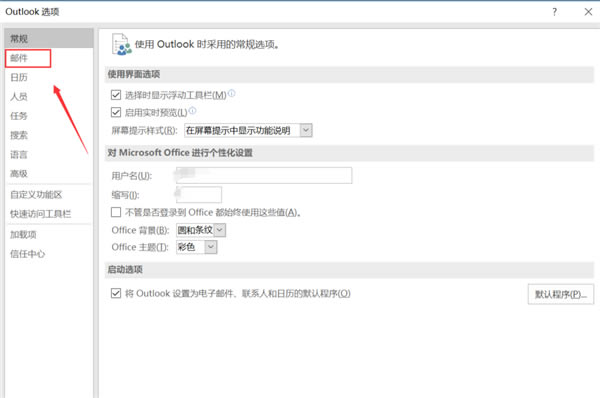Click the 缩写 initials field
This screenshot has width=600, height=398.
199,194
